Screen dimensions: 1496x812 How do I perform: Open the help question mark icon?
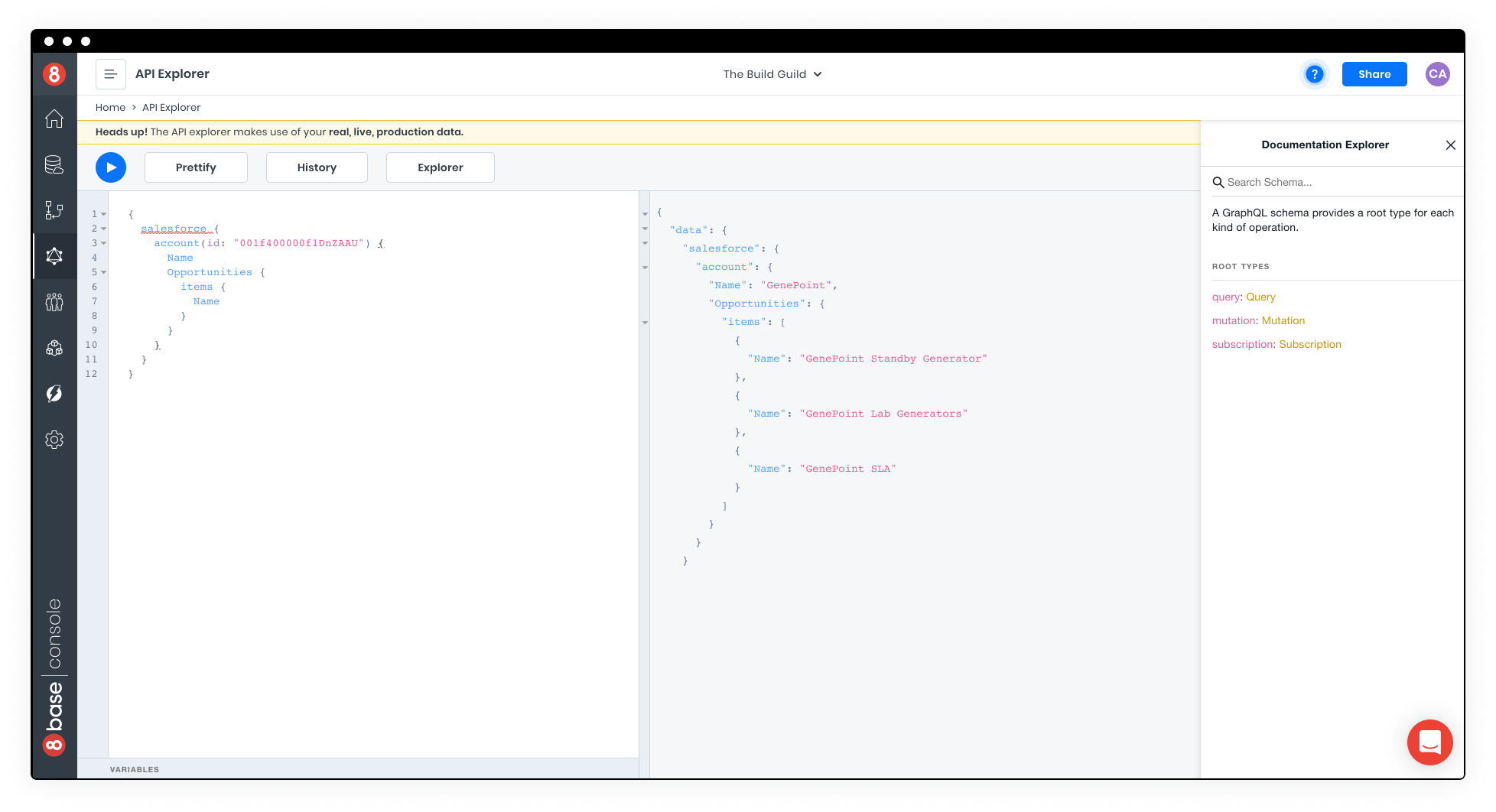(x=1315, y=74)
